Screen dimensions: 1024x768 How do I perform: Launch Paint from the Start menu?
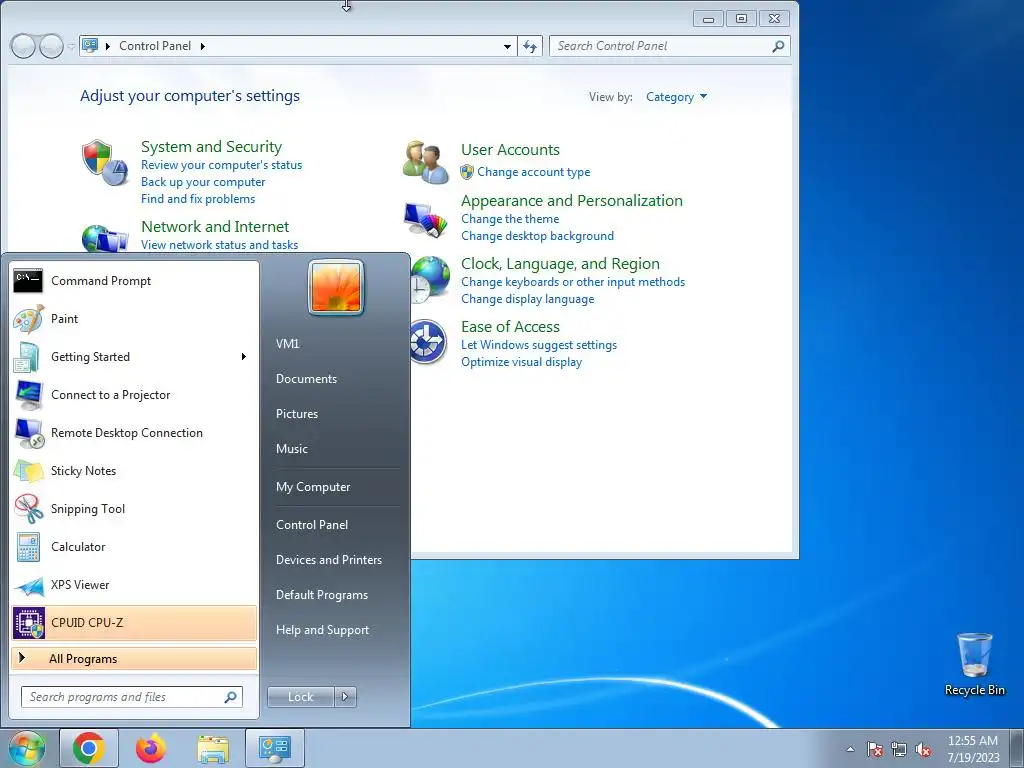134,319
